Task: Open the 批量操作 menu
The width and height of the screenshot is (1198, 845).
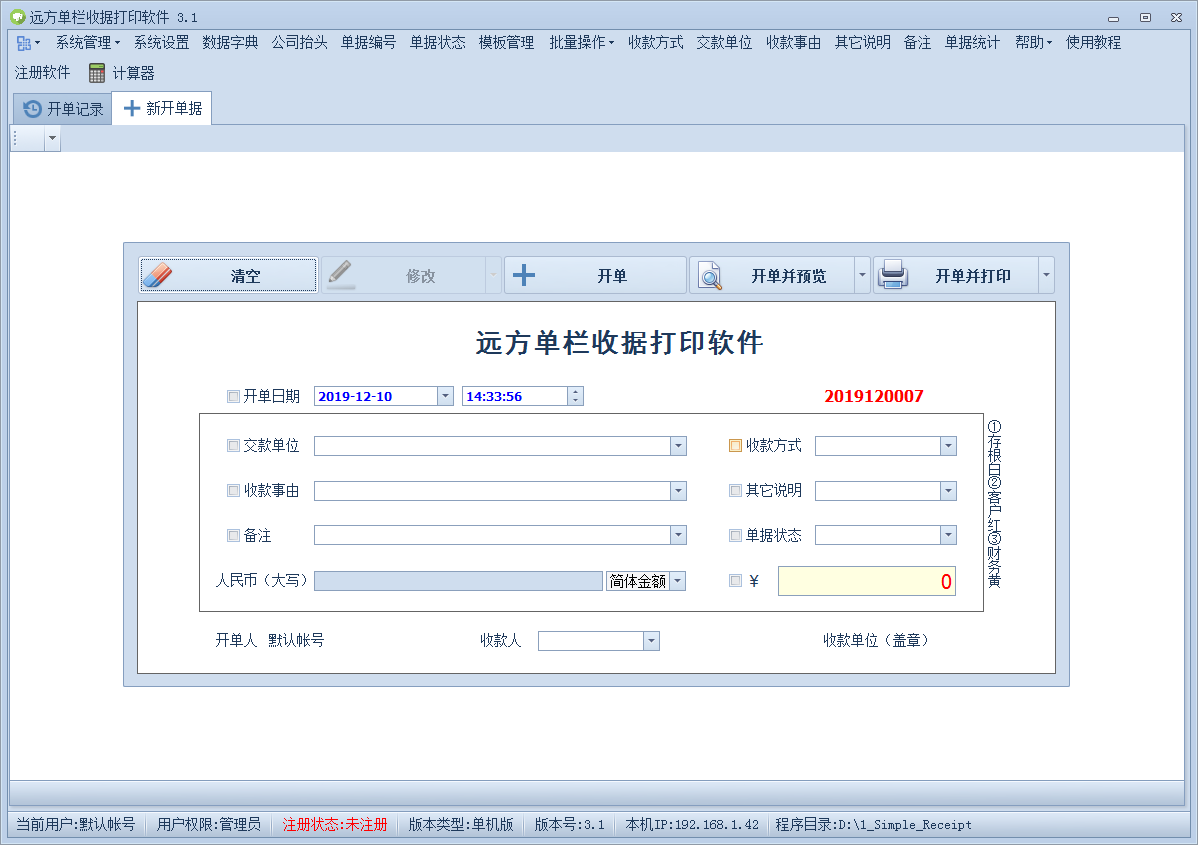Action: tap(581, 43)
